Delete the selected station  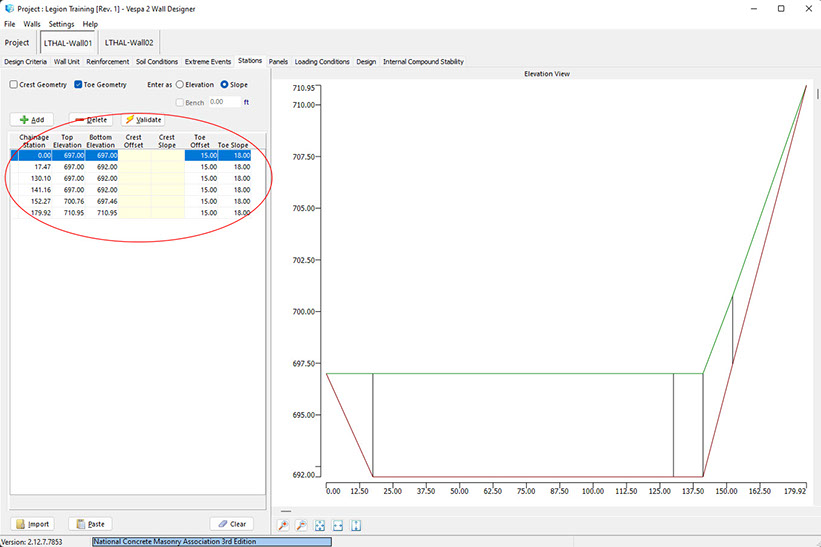coord(90,119)
